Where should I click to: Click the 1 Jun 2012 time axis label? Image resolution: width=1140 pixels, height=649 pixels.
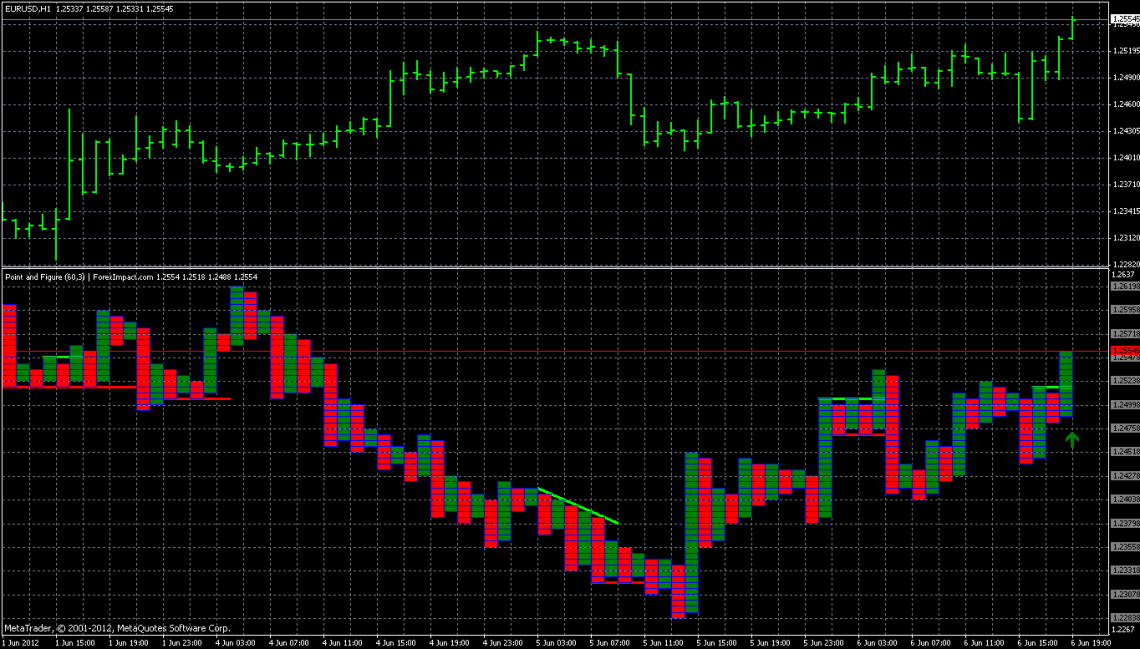coord(22,642)
